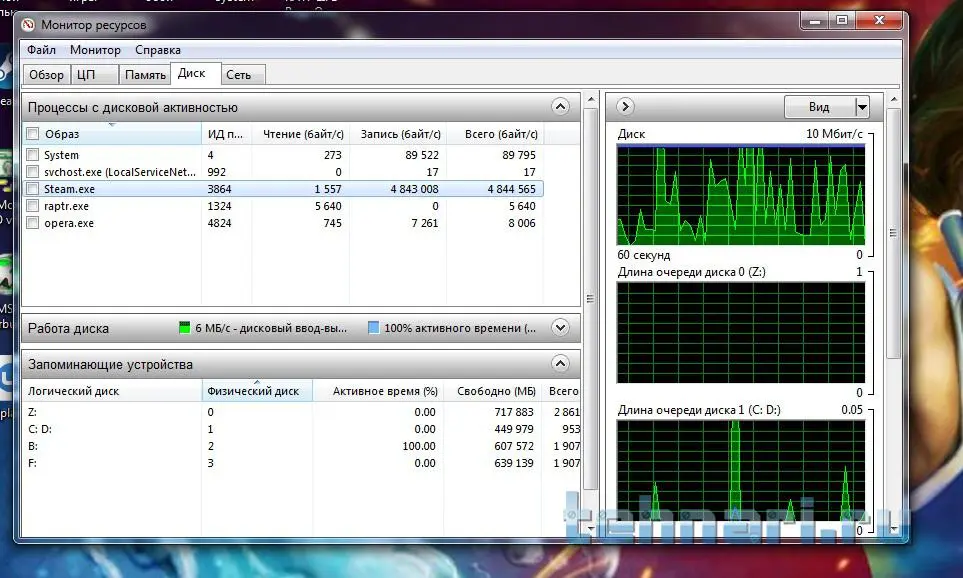Click Steam.exe write value 4 843 008
Image resolution: width=963 pixels, height=578 pixels.
415,189
